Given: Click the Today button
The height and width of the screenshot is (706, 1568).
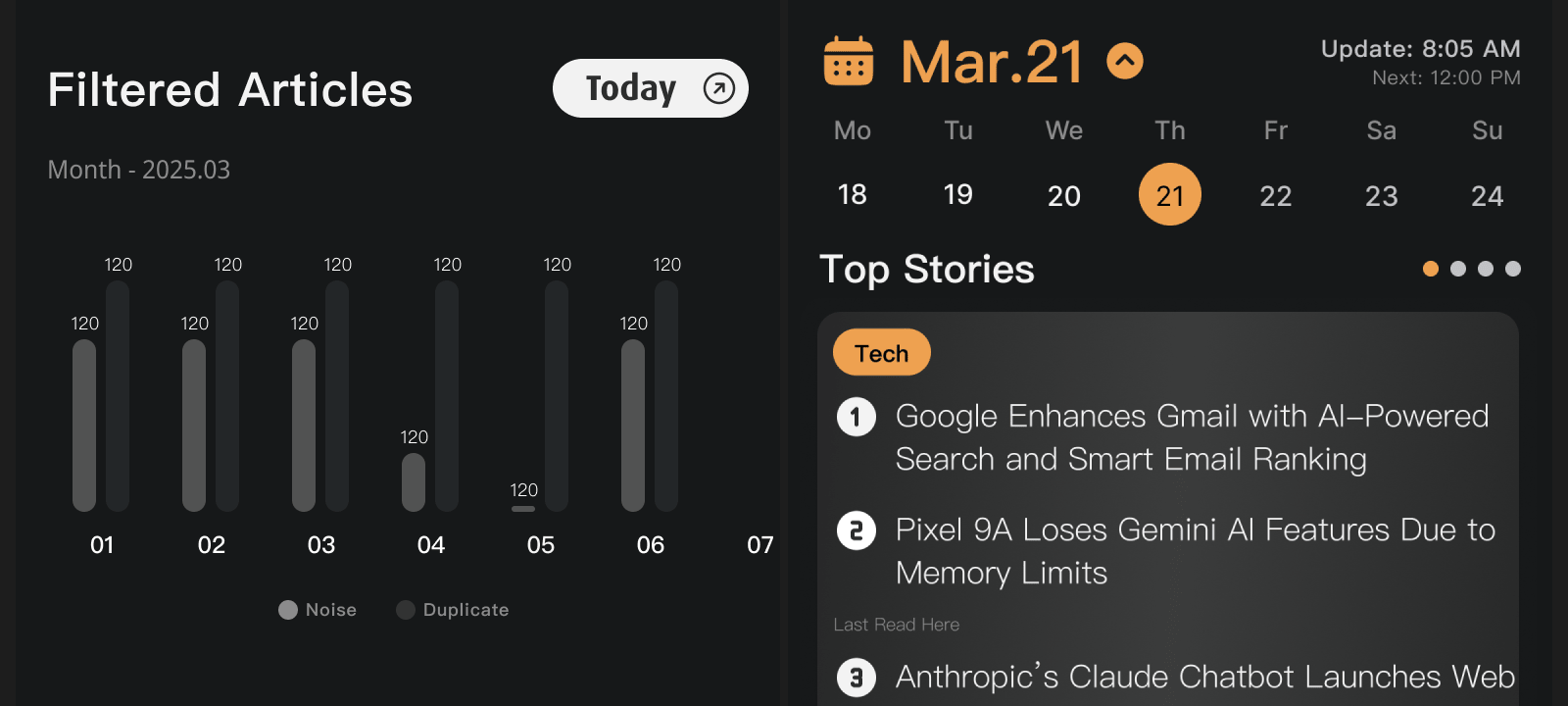Looking at the screenshot, I should coord(650,87).
